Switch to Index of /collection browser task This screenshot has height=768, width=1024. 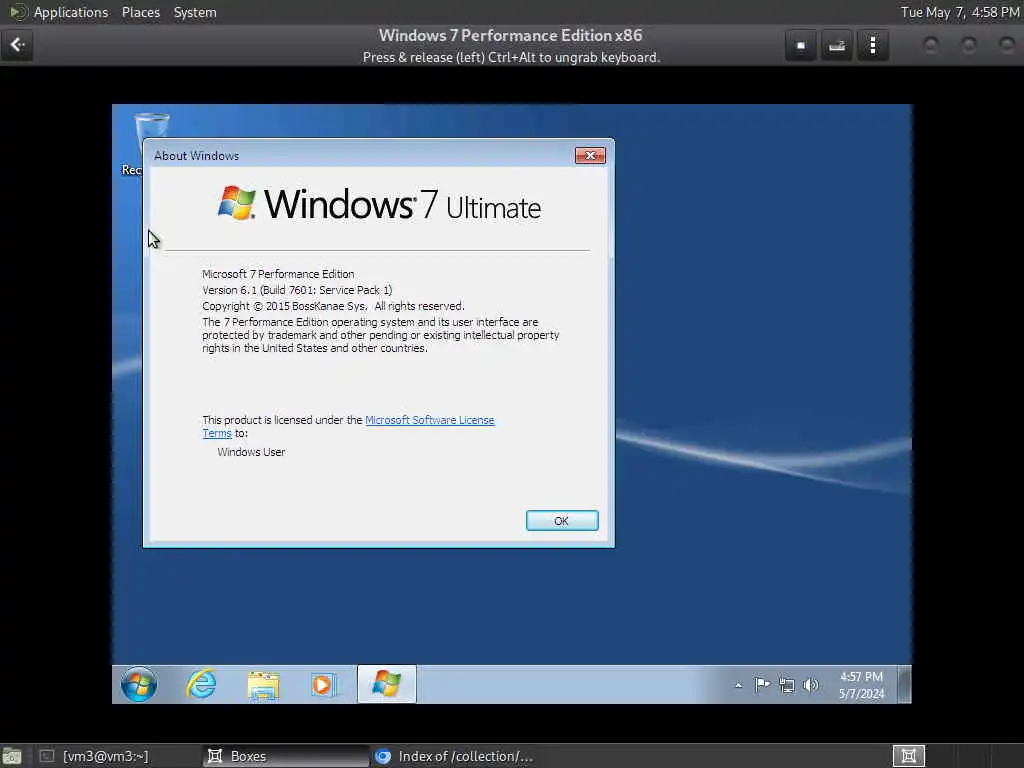(x=454, y=756)
